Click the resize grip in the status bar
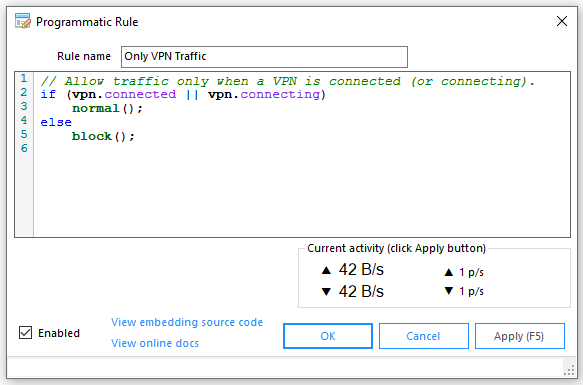 click(569, 369)
